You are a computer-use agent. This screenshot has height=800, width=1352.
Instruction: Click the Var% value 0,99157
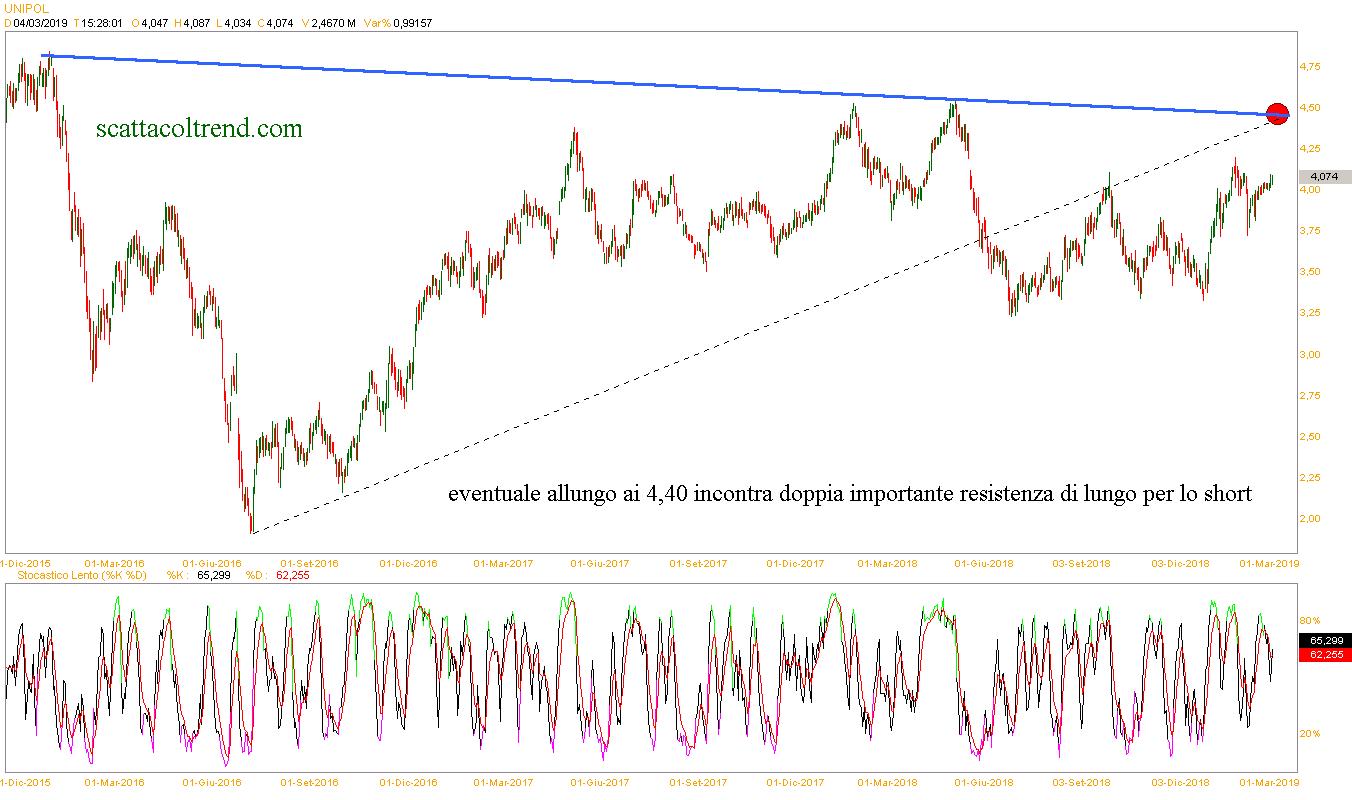(411, 23)
